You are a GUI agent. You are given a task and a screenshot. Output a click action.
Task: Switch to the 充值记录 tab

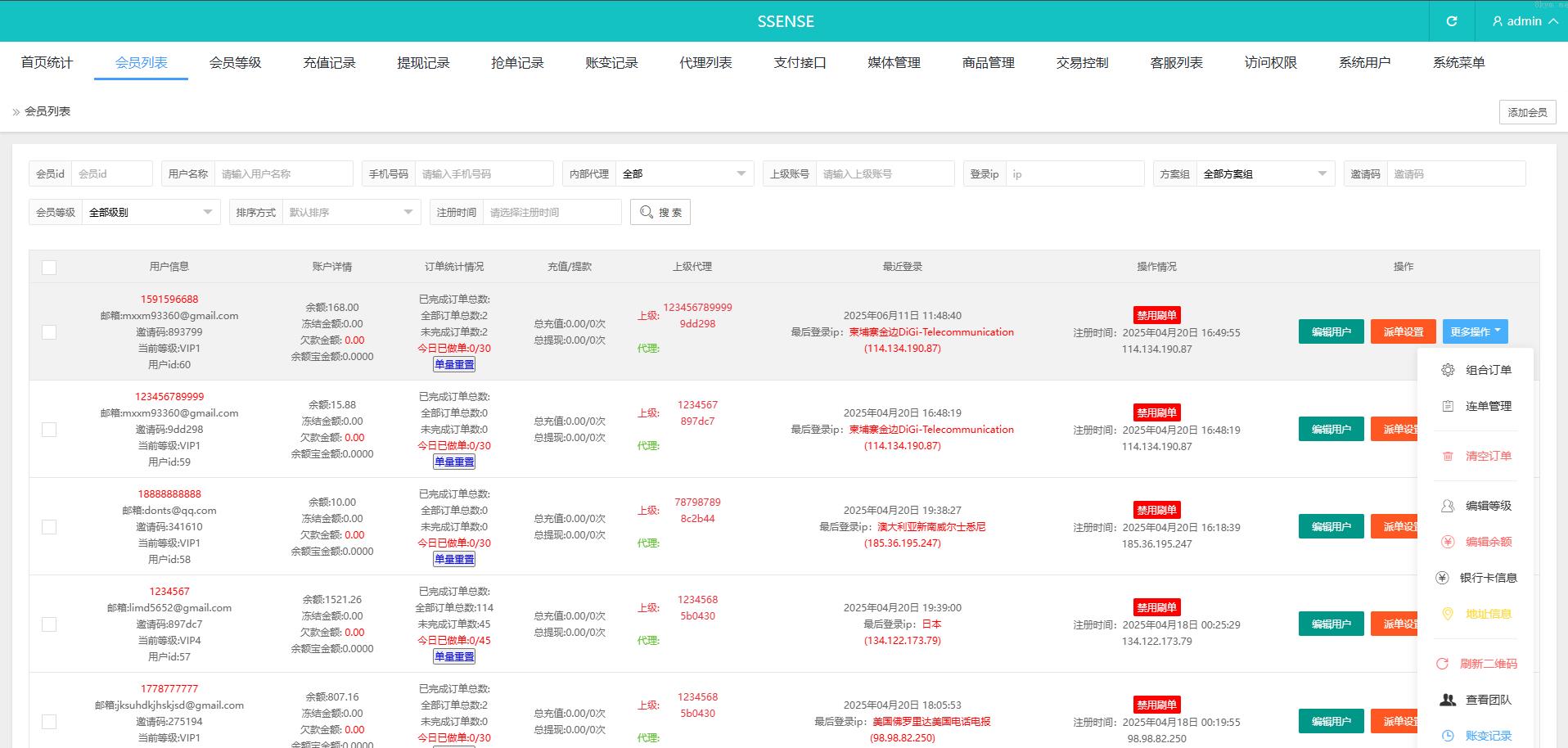329,63
